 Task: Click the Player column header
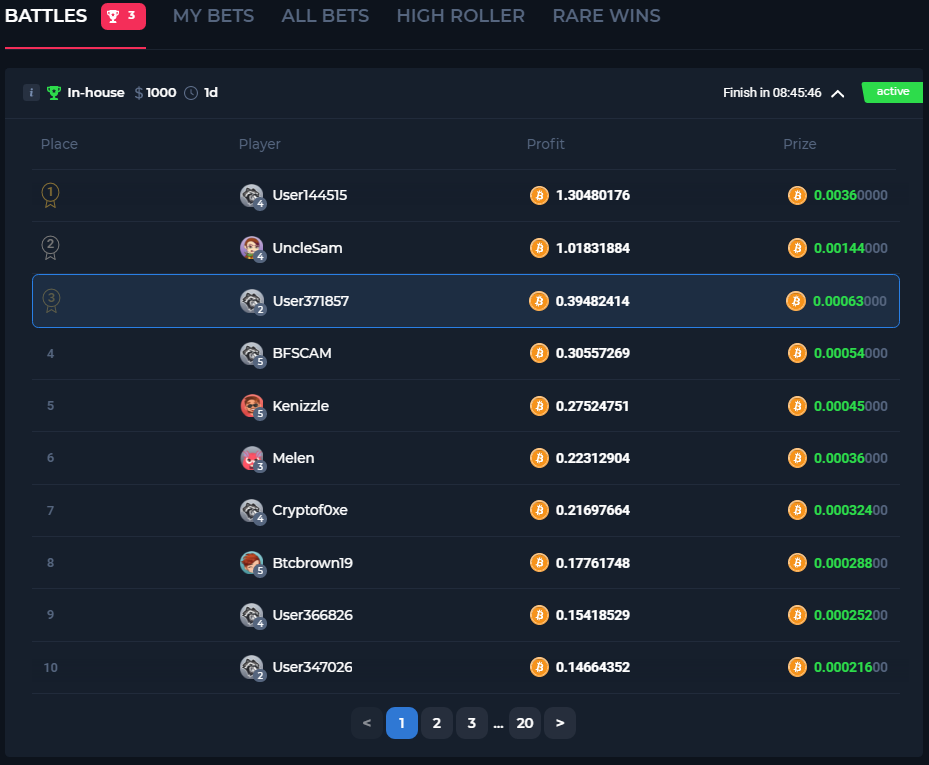click(260, 144)
